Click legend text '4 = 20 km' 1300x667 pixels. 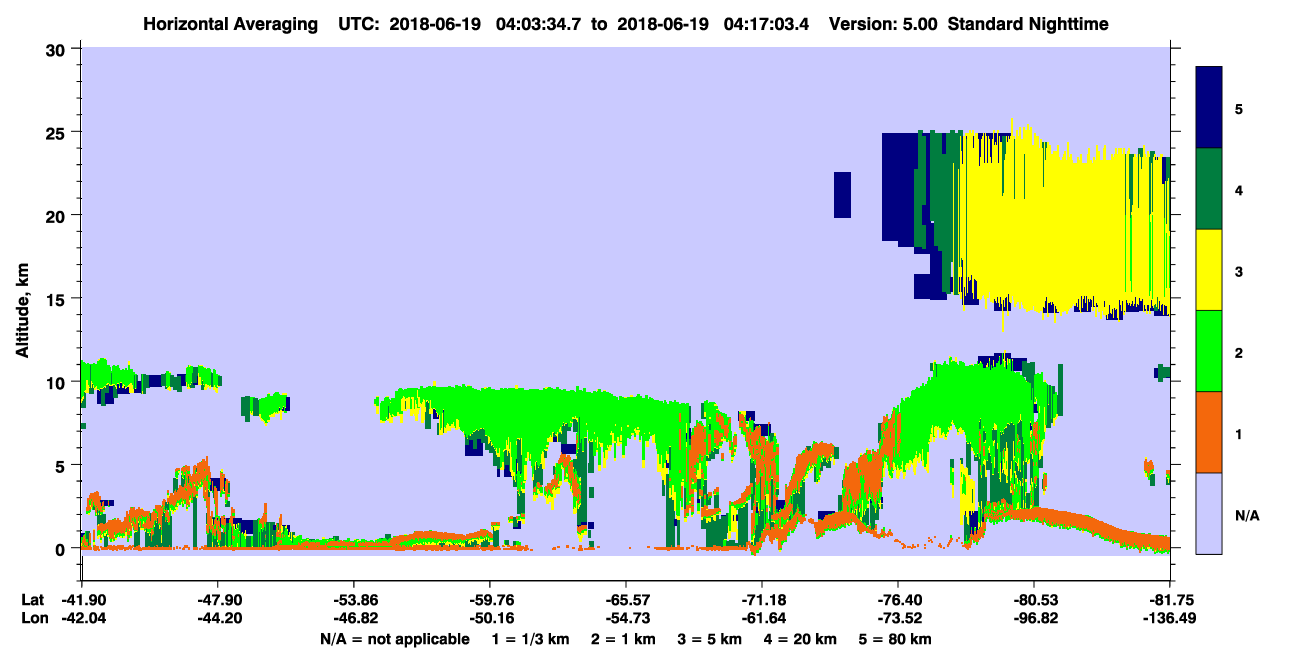tap(801, 639)
